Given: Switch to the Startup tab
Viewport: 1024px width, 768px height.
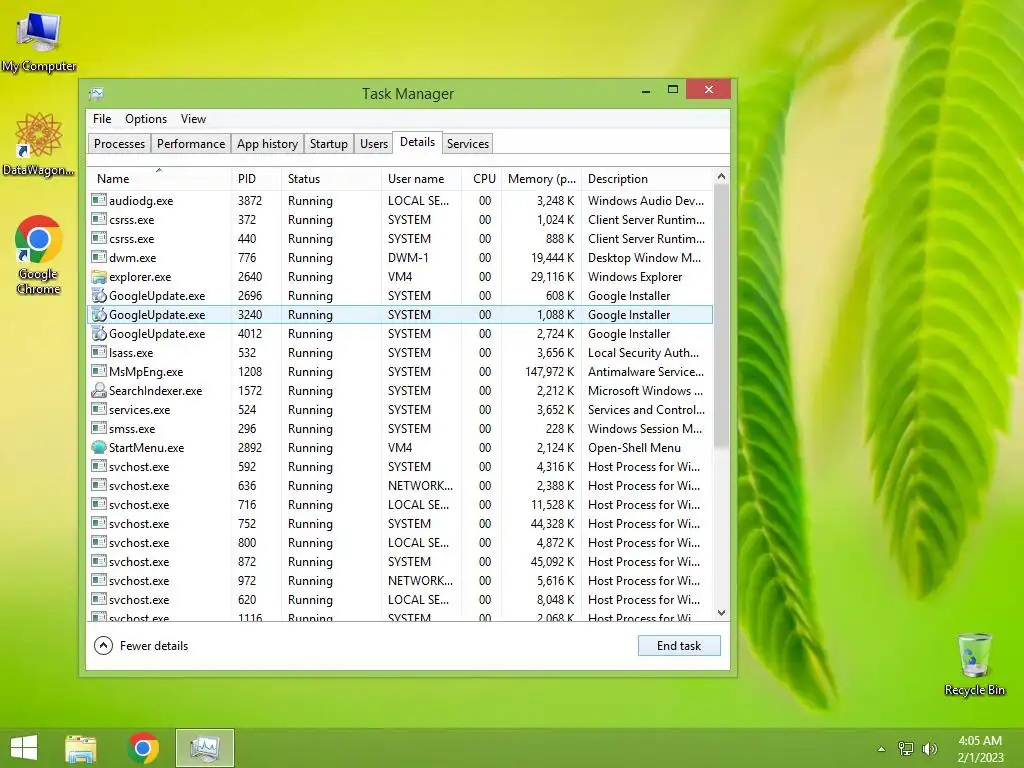Looking at the screenshot, I should [x=328, y=144].
